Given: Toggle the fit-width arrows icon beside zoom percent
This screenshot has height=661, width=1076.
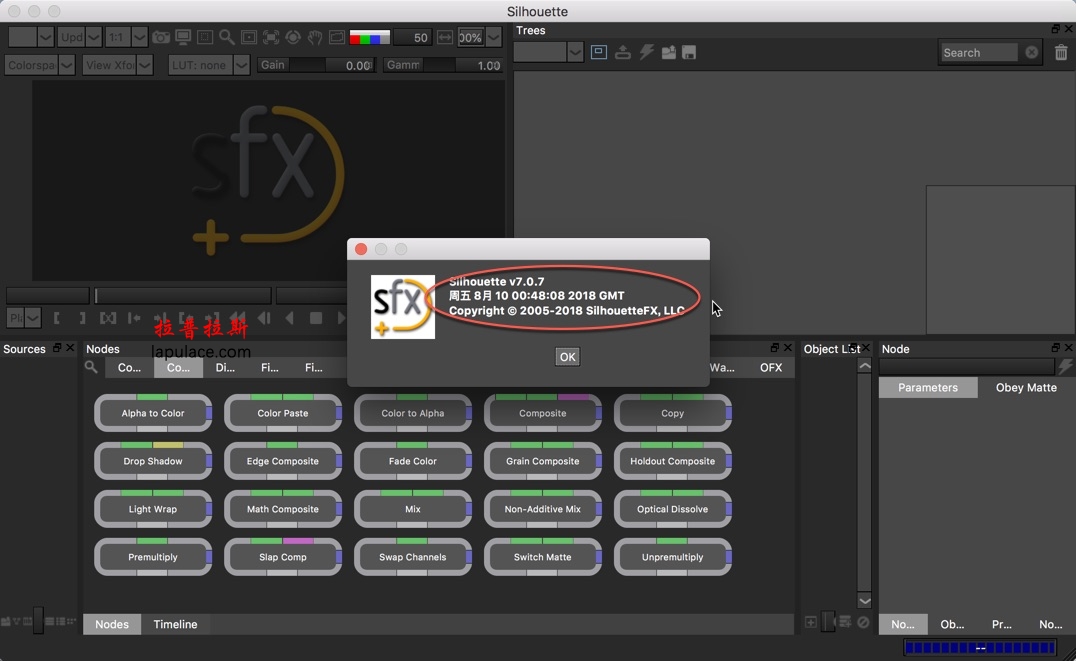Looking at the screenshot, I should pos(445,37).
